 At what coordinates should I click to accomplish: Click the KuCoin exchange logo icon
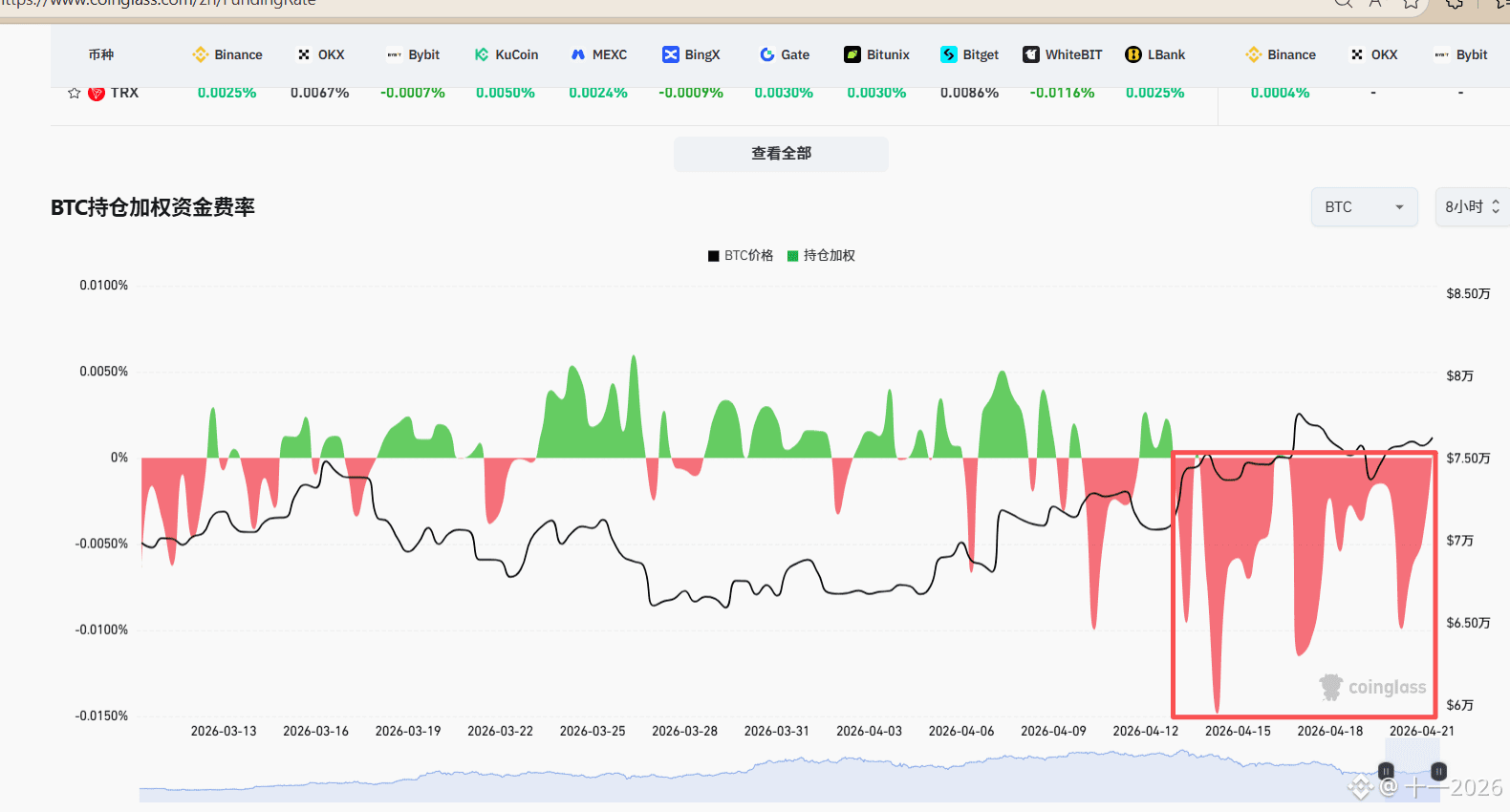coord(482,54)
